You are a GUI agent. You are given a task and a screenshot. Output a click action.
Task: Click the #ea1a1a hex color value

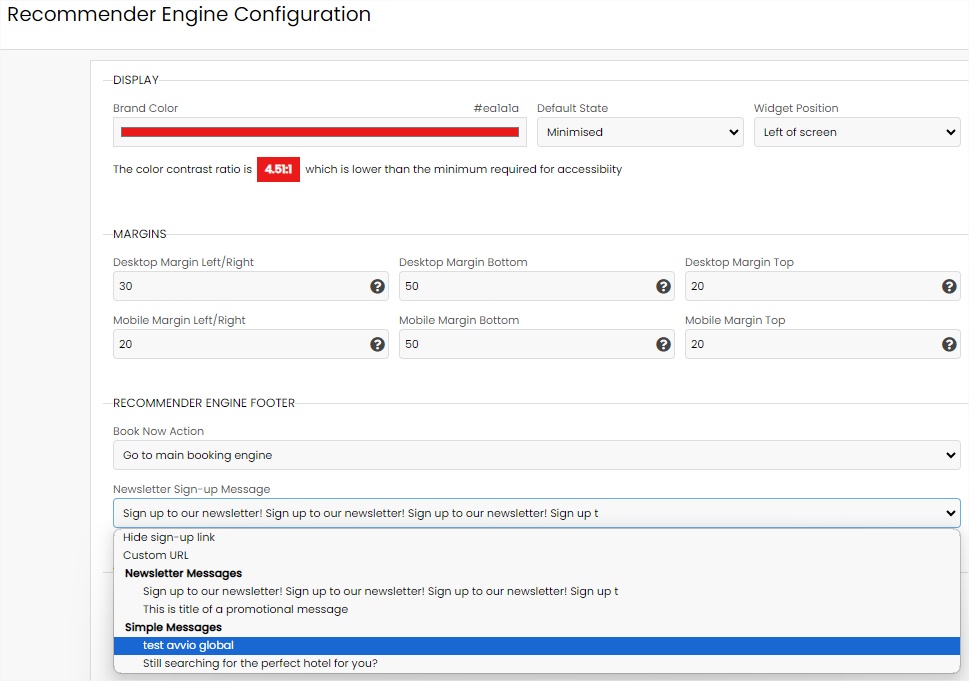[496, 108]
